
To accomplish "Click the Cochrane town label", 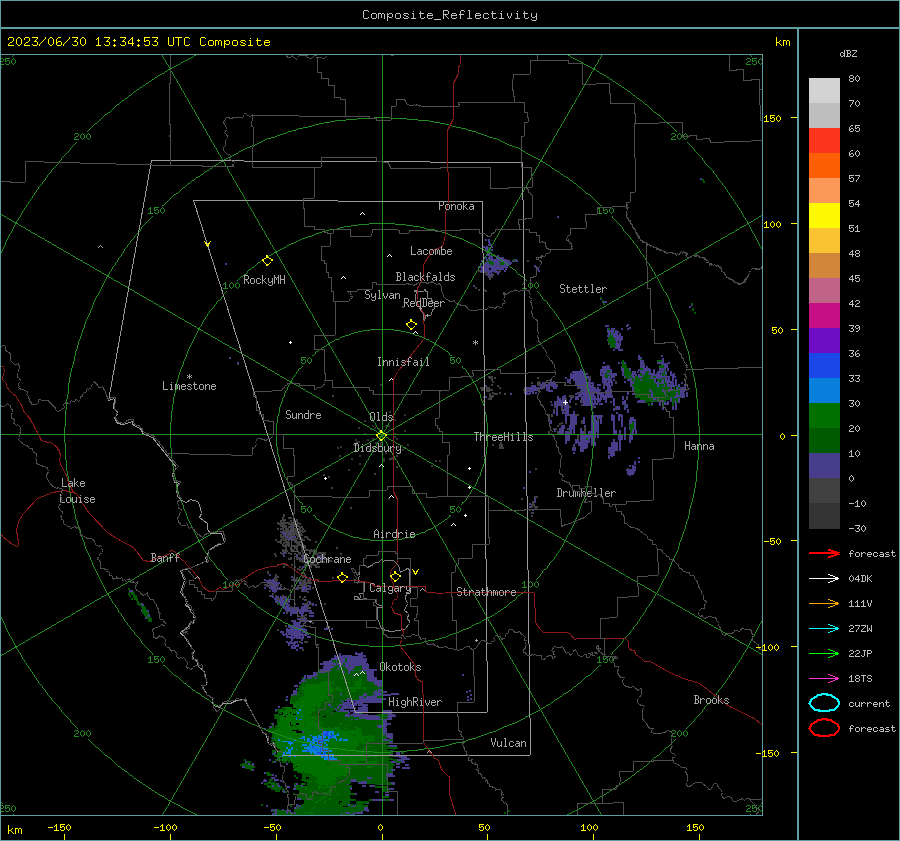I will click(327, 559).
